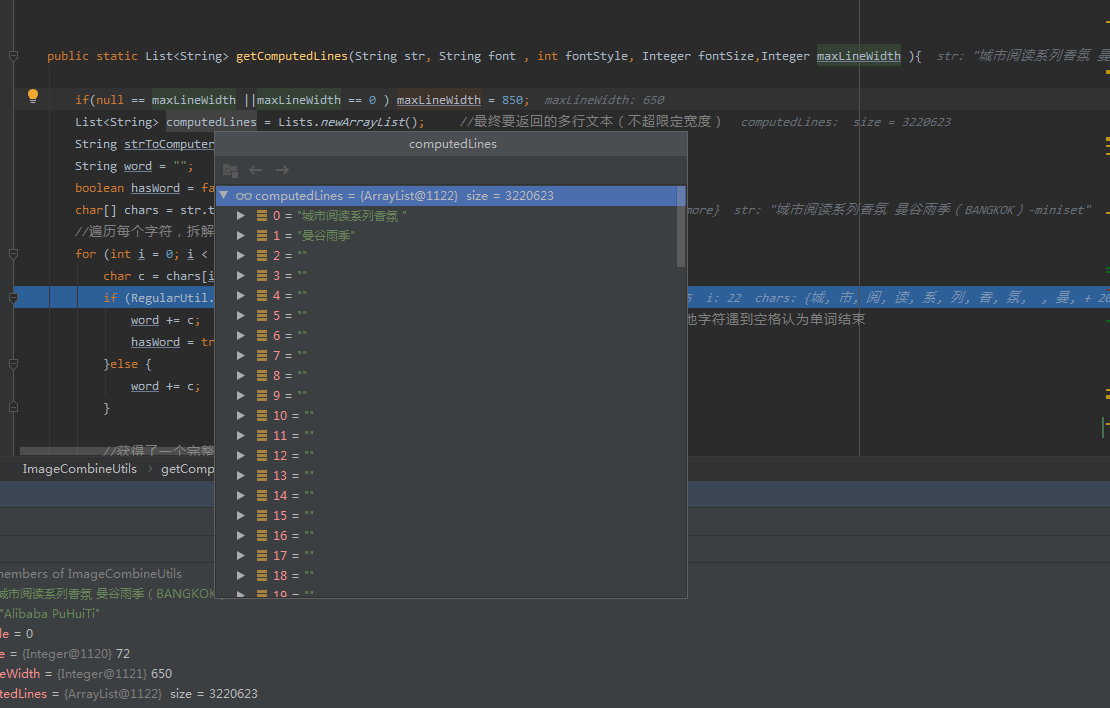Select the ImageCombineUtils breadcrumb
The height and width of the screenshot is (708, 1110).
coord(79,468)
